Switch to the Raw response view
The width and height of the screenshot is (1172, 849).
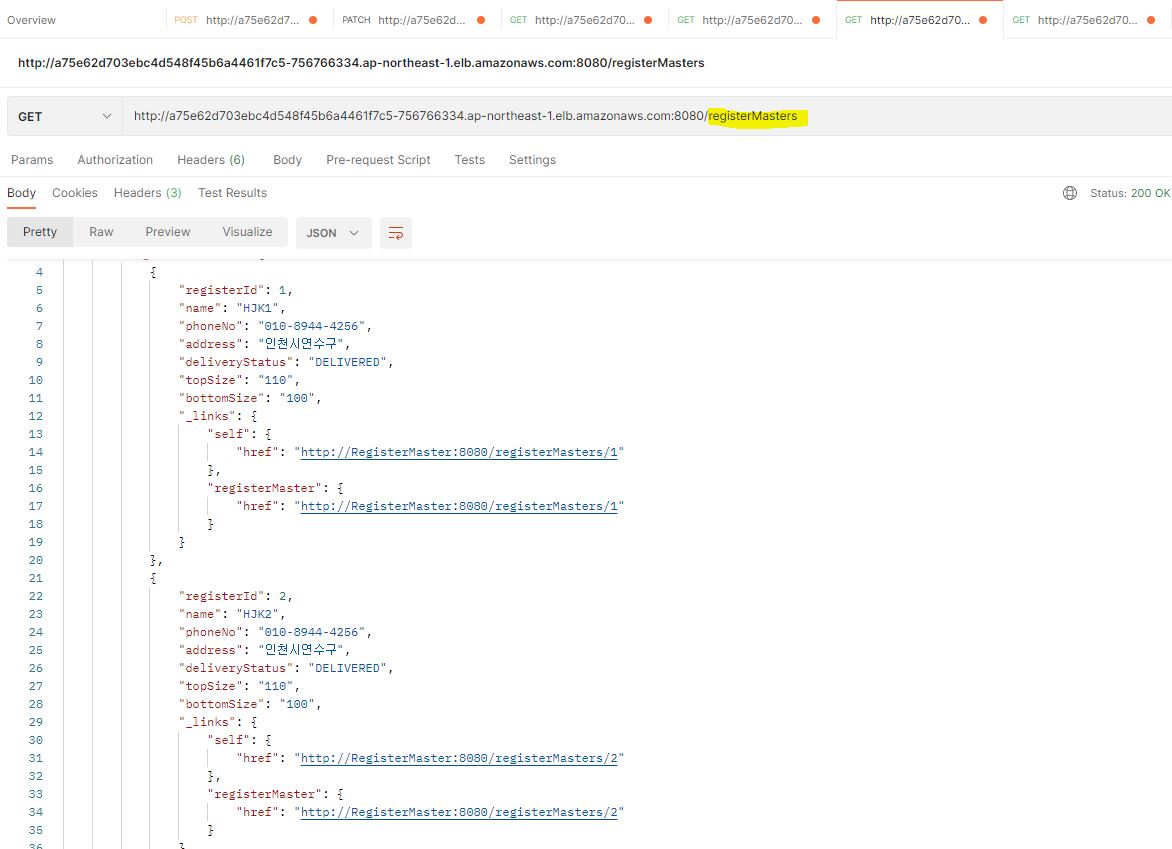(x=101, y=231)
